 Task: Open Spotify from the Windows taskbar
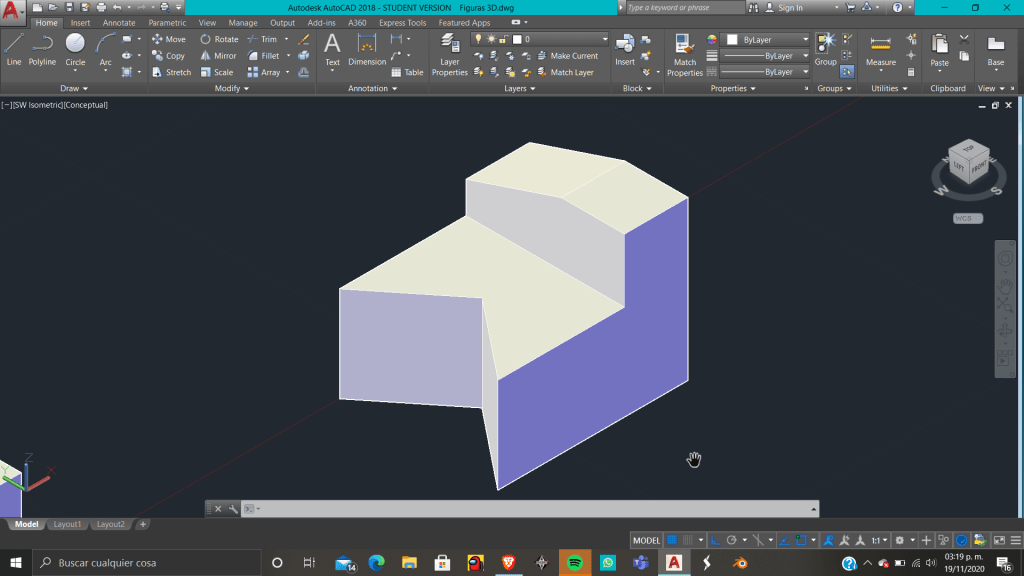575,563
